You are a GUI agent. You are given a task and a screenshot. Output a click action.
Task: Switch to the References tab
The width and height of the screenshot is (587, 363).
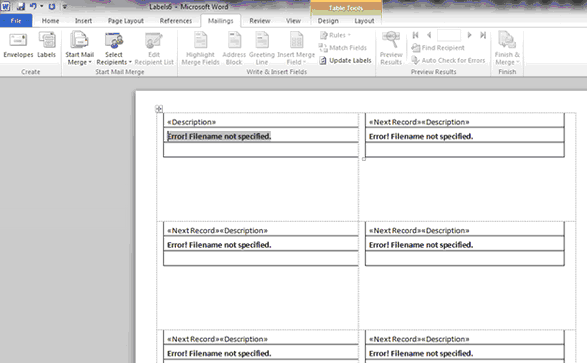(x=176, y=21)
